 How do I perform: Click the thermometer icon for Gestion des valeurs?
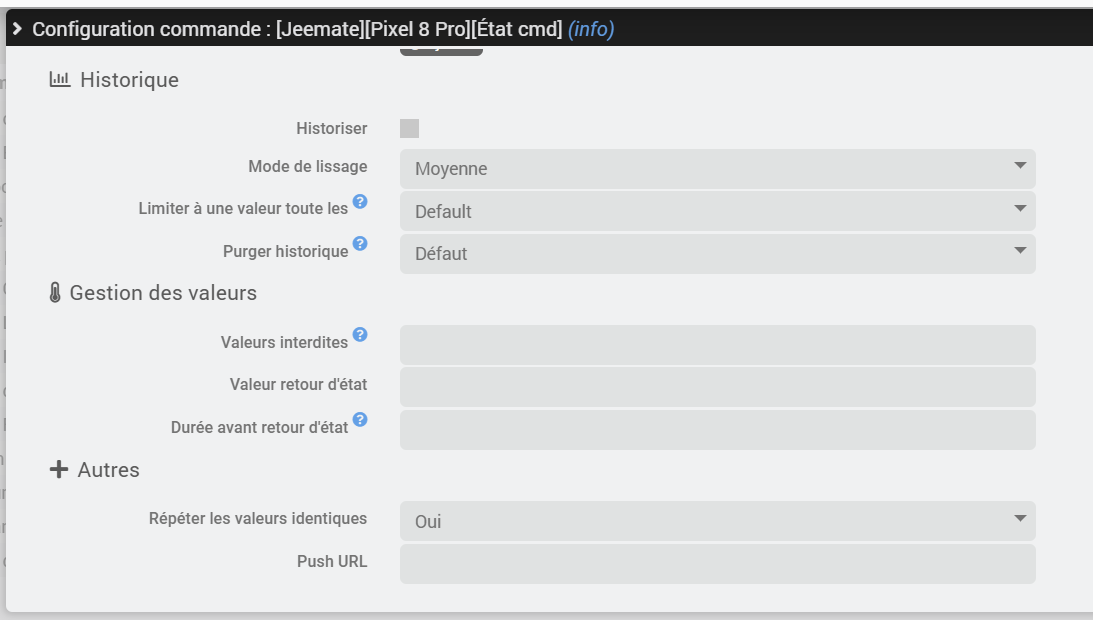click(55, 293)
